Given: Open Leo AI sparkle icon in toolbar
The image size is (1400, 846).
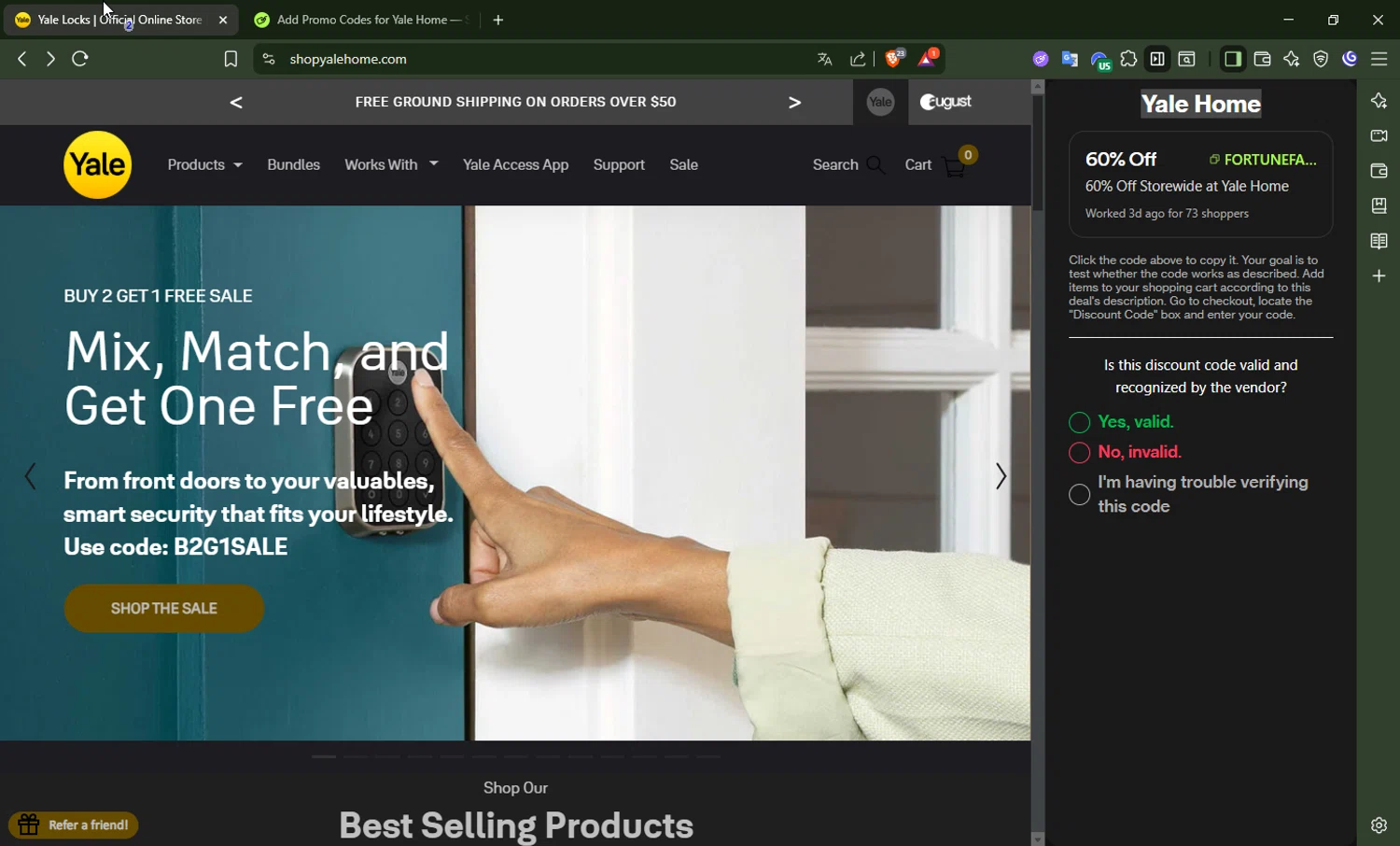Looking at the screenshot, I should pos(1292,59).
